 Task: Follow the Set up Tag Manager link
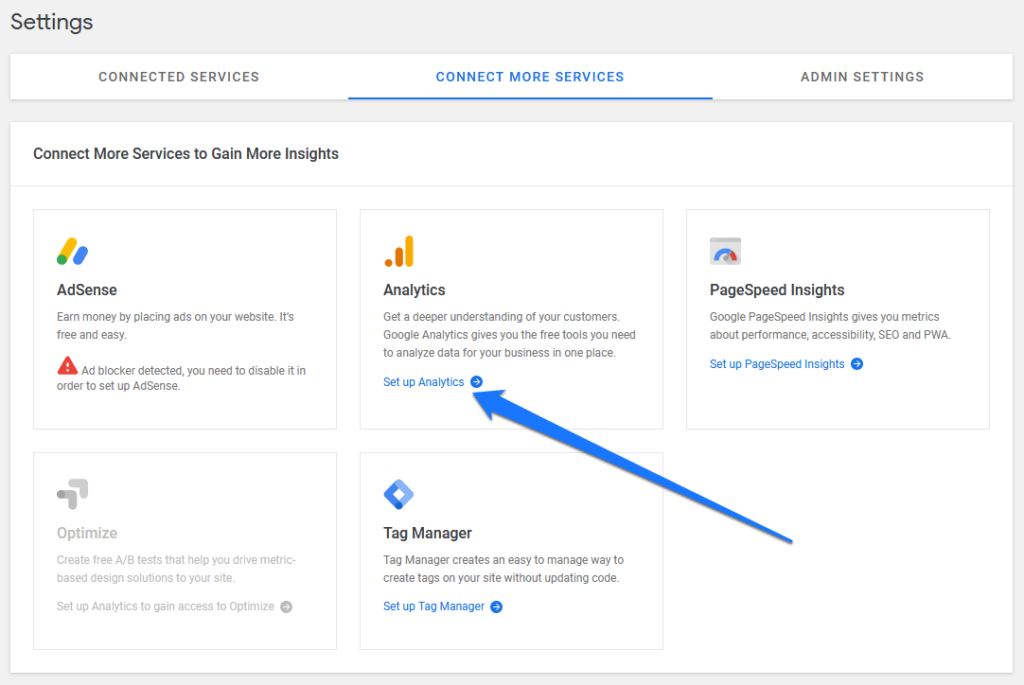click(434, 607)
